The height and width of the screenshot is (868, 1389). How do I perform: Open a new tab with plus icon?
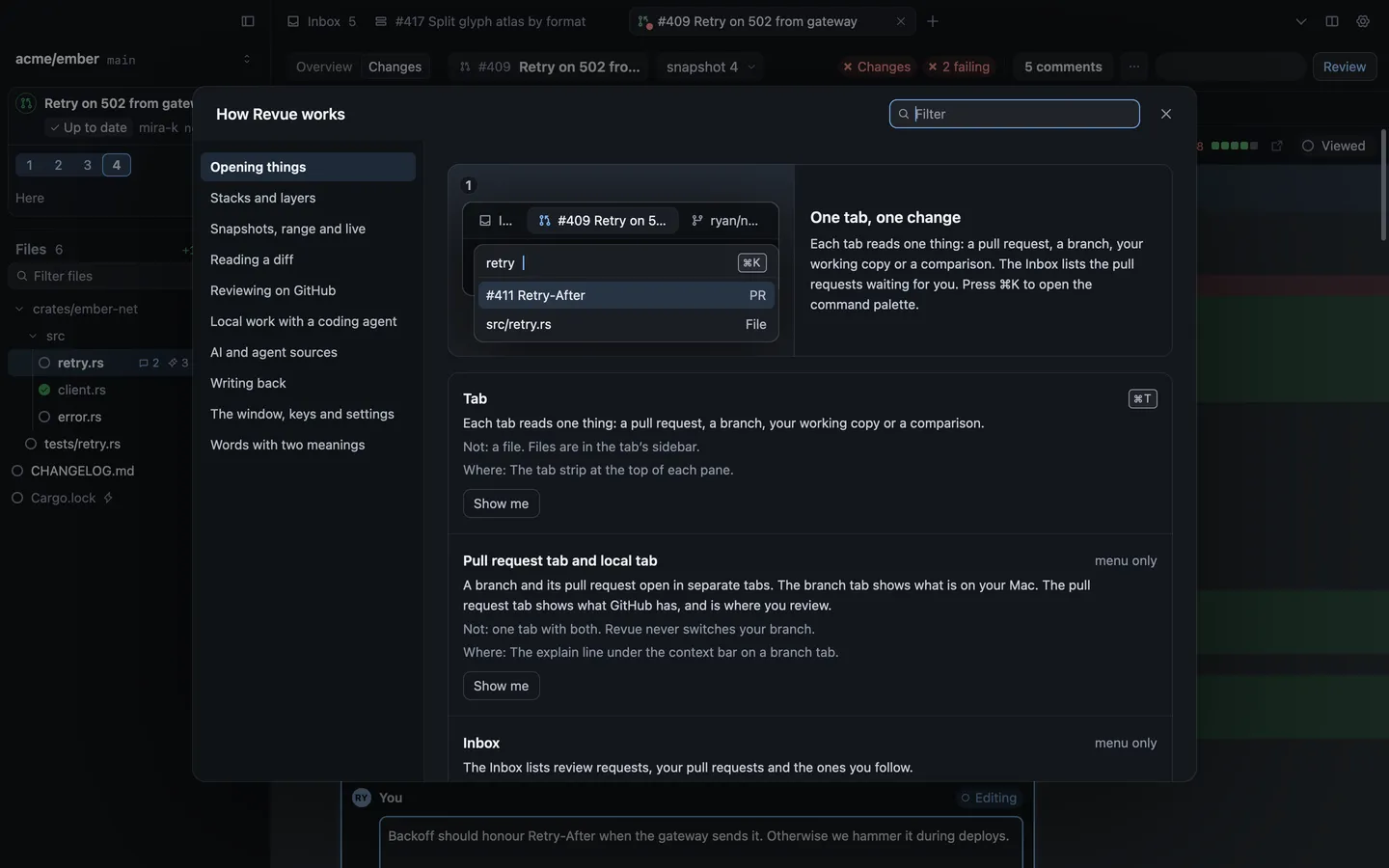click(933, 21)
